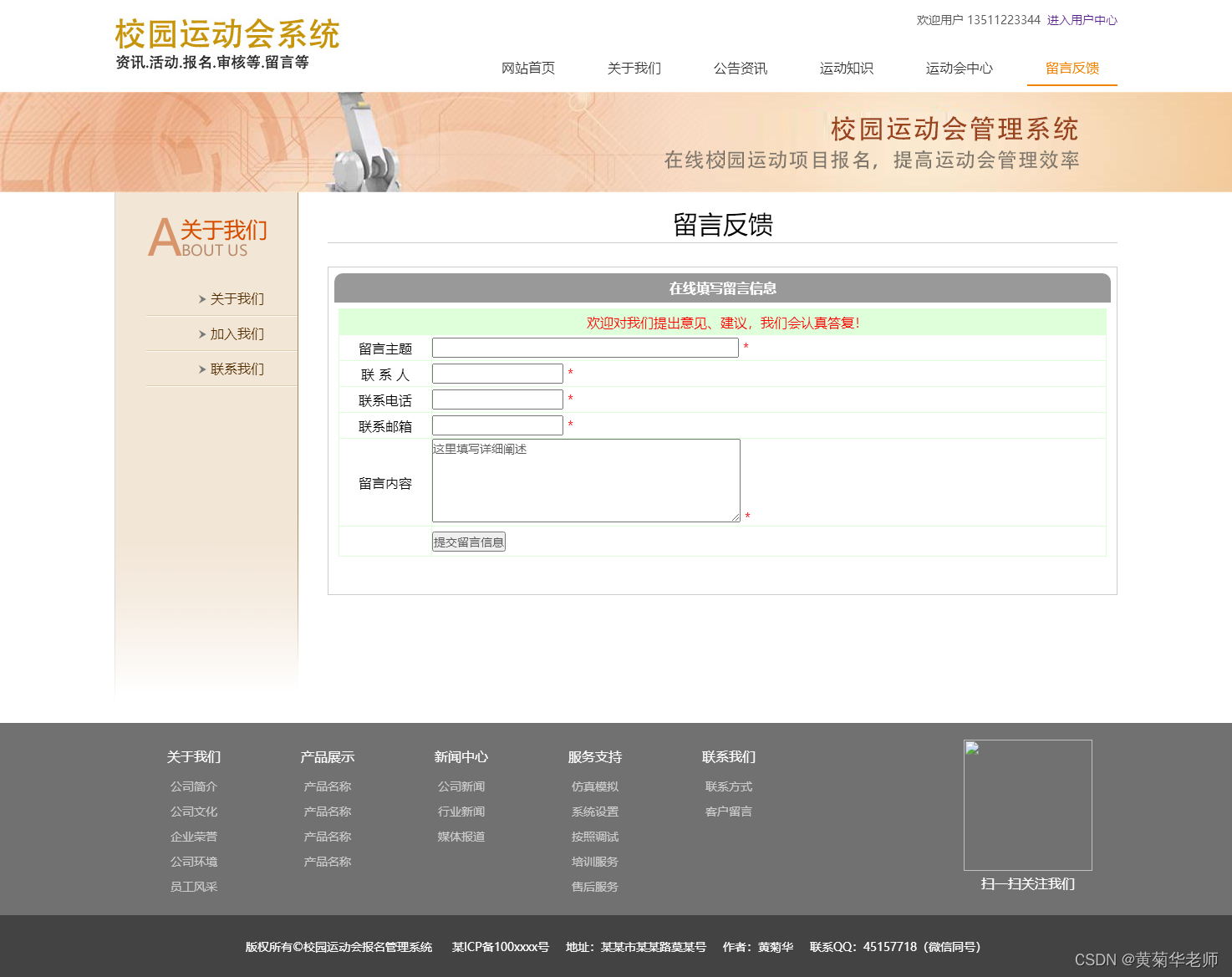Open footer link 行业新闻
Viewport: 1232px width, 977px height.
pos(461,812)
